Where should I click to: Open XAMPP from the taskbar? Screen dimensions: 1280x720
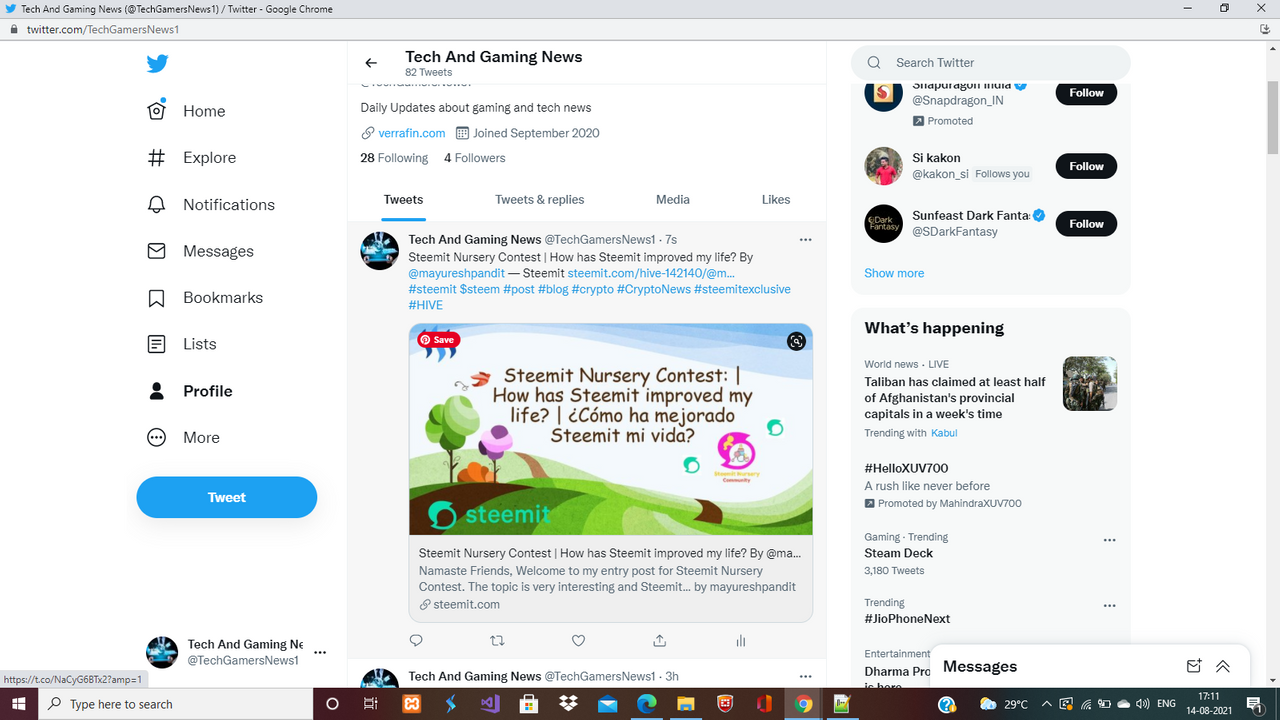pos(411,704)
